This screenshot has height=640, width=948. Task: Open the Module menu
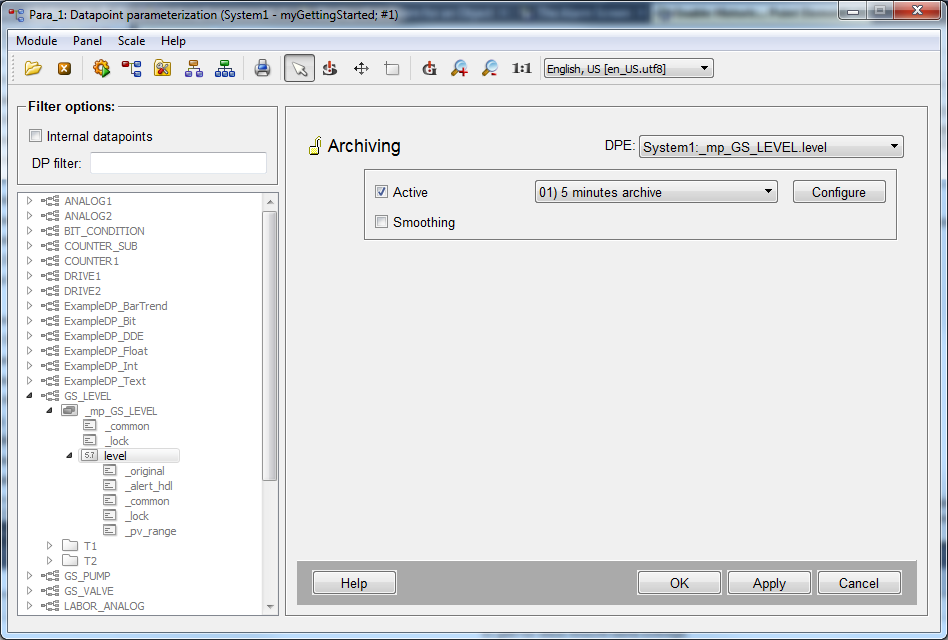click(37, 40)
